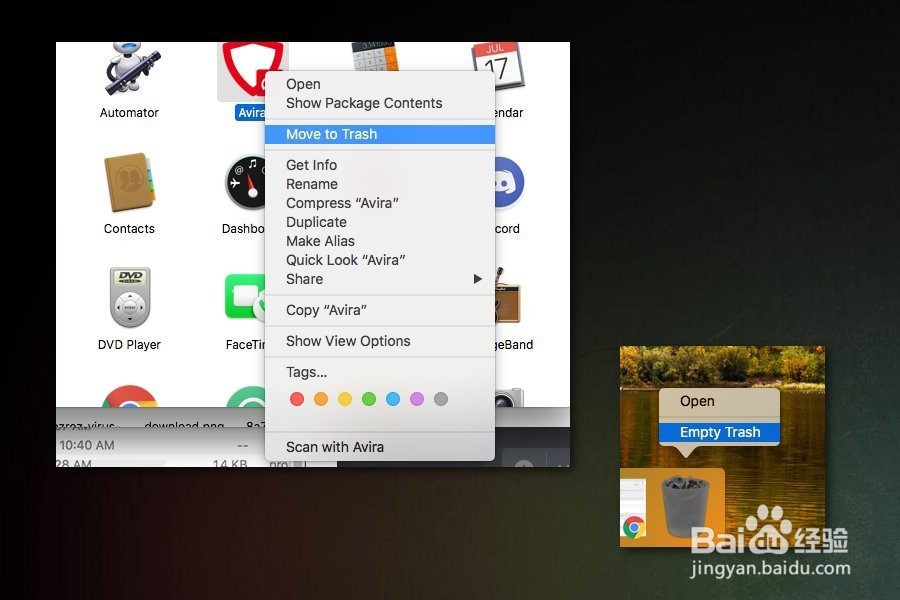
Task: Open the DVD Player app icon
Action: click(130, 297)
